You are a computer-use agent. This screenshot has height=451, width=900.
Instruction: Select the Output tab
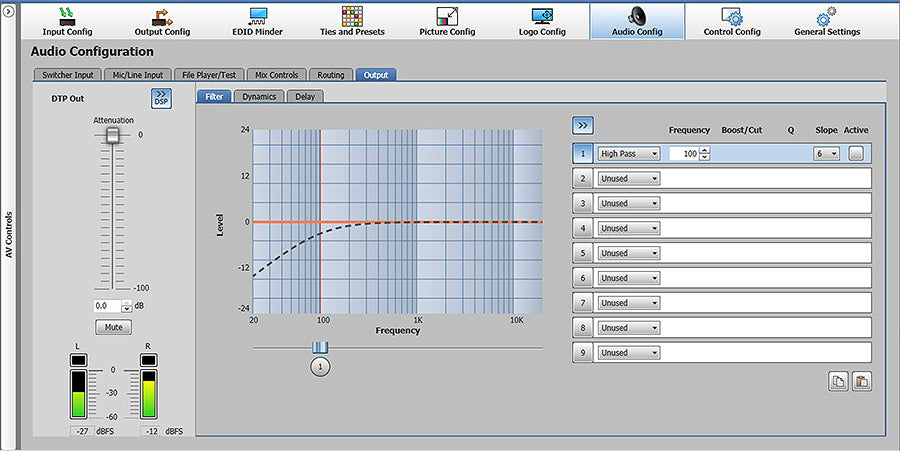click(x=376, y=75)
